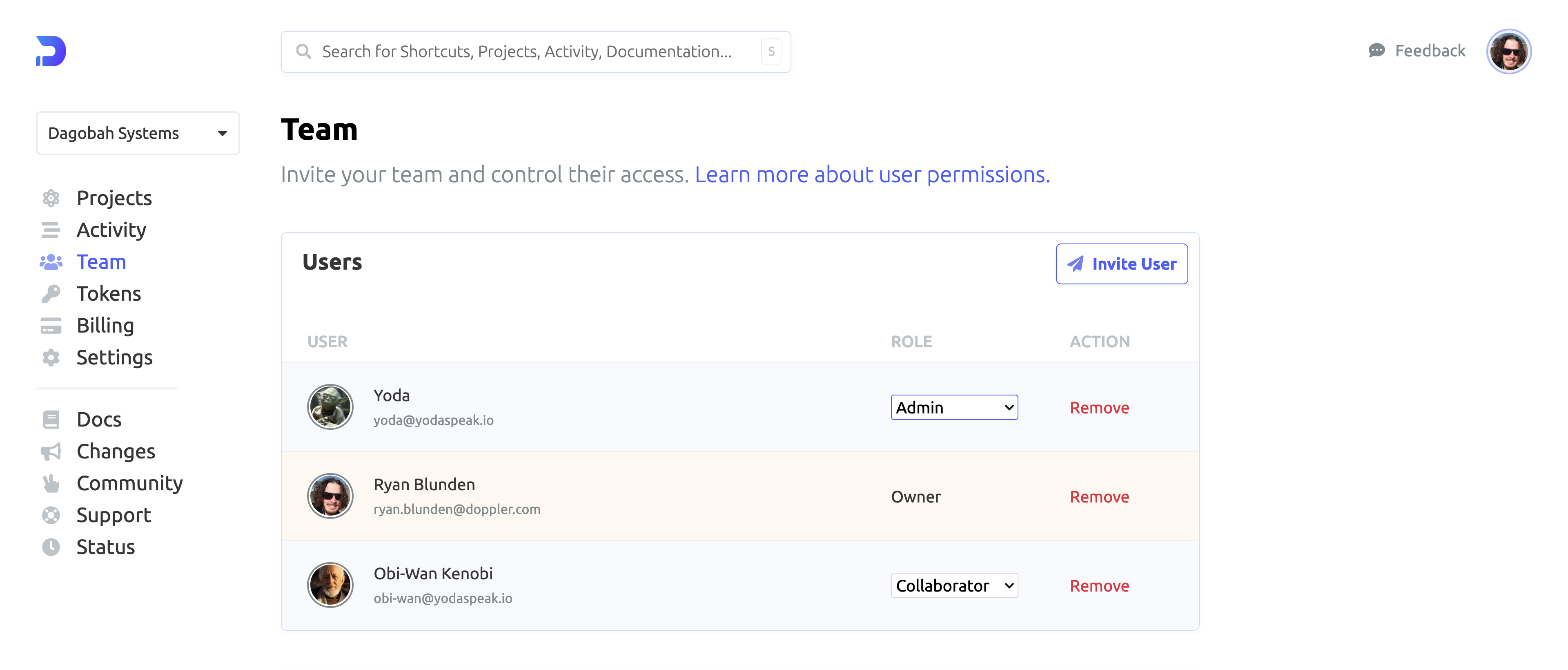Open Settings from the sidebar menu
Screen dimensions: 1568x670
click(114, 357)
